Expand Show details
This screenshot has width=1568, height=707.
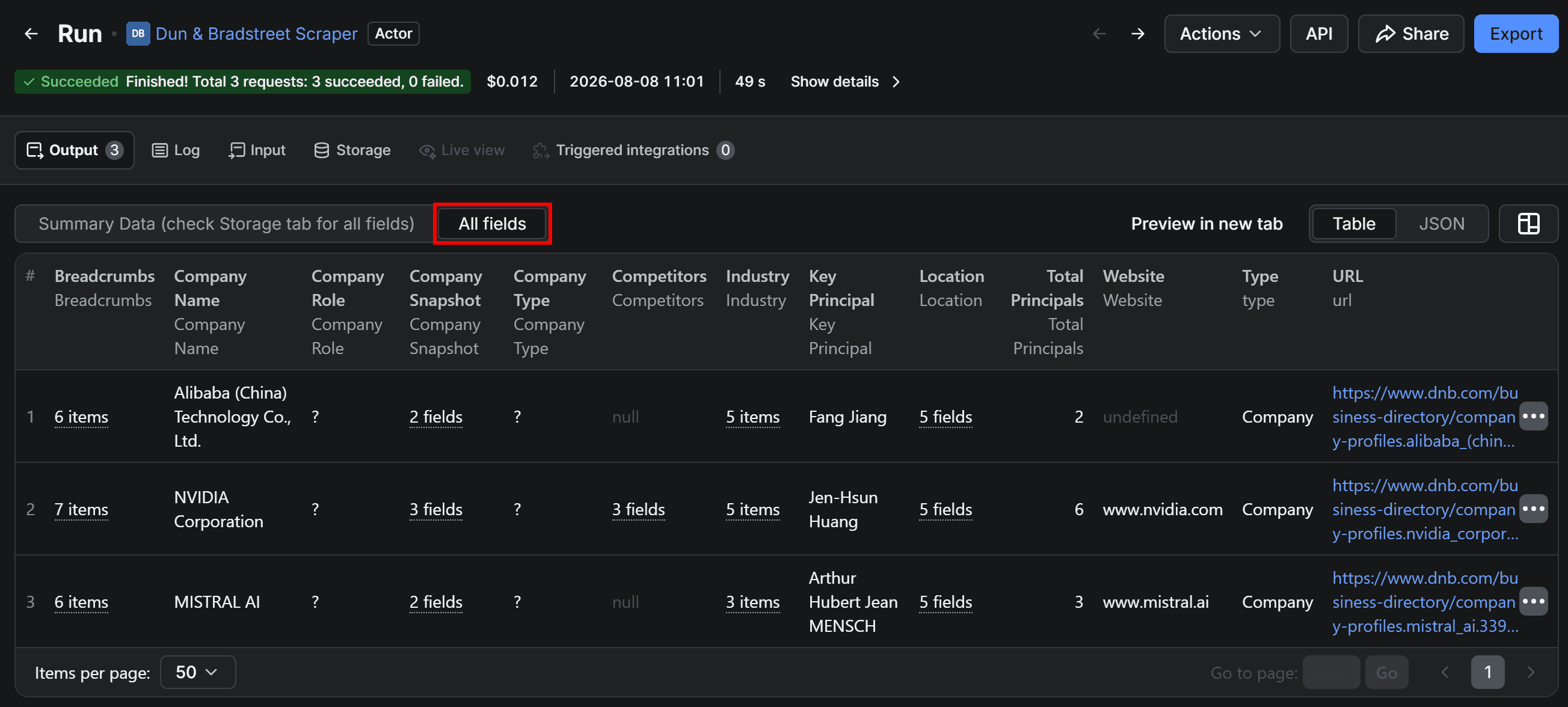[x=845, y=82]
